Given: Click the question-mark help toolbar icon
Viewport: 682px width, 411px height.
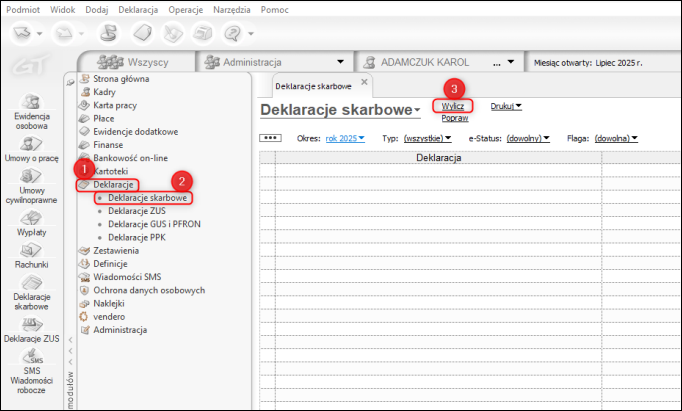Looking at the screenshot, I should [x=233, y=33].
